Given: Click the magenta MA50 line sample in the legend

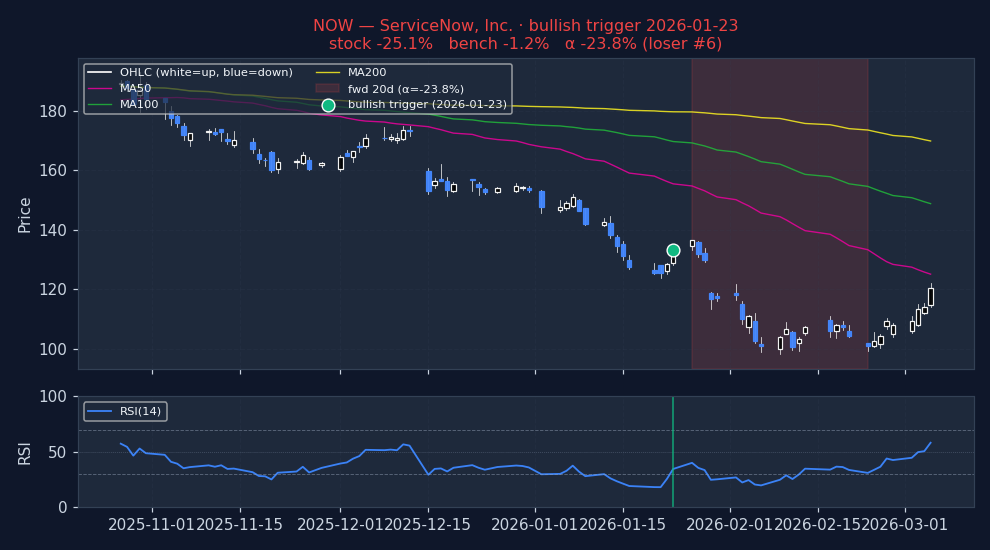Looking at the screenshot, I should (x=100, y=88).
